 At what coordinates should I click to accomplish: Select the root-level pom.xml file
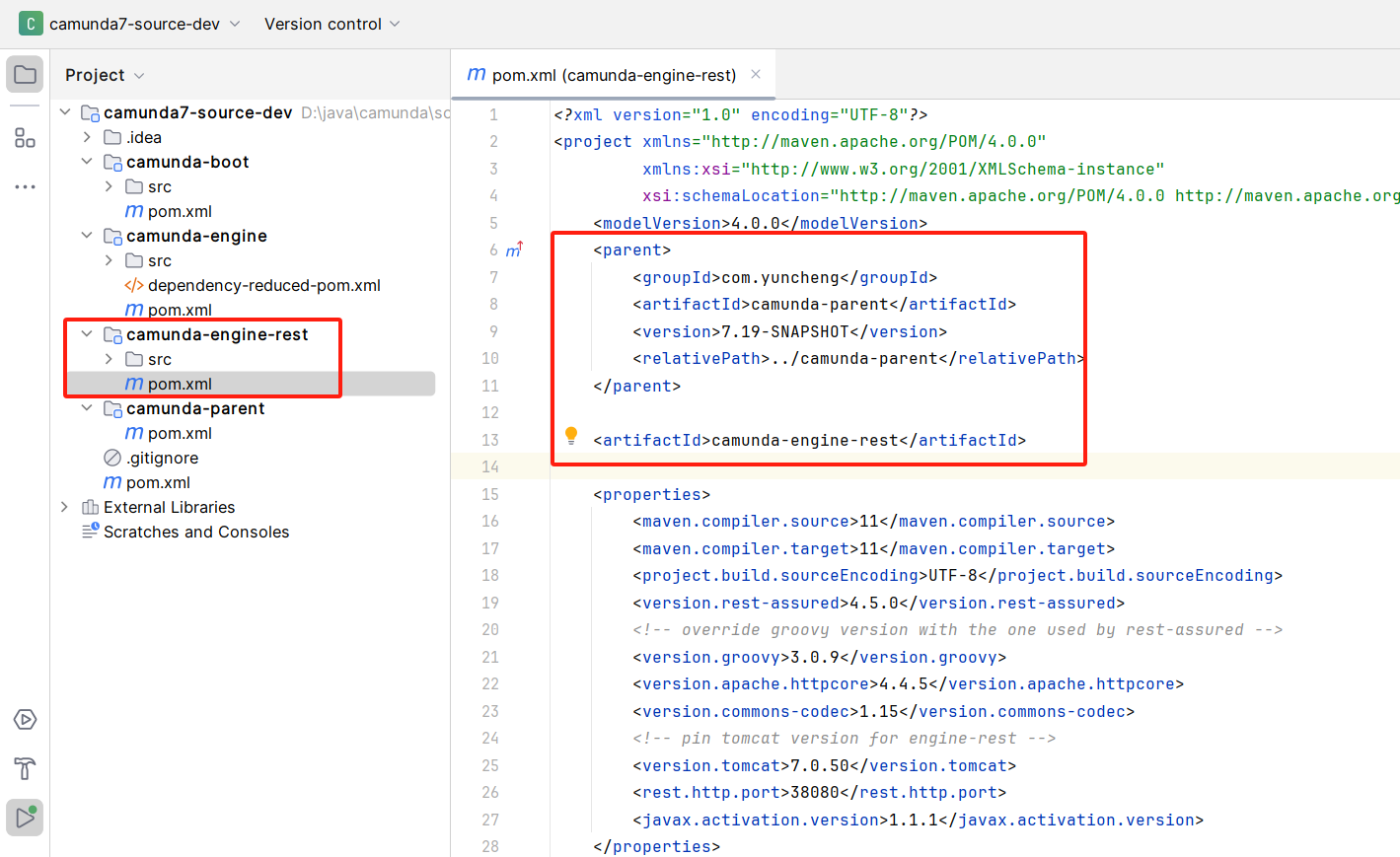158,482
